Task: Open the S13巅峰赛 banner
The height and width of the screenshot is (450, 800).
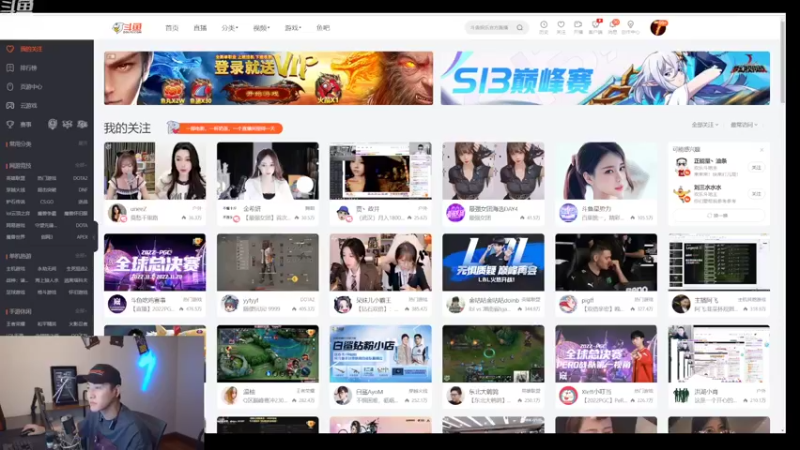Action: [605, 78]
